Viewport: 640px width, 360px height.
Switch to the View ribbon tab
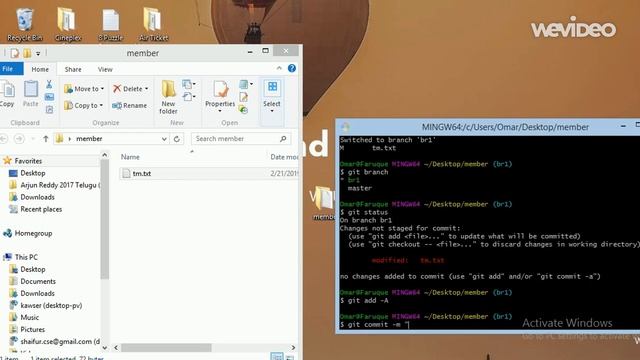click(x=105, y=69)
